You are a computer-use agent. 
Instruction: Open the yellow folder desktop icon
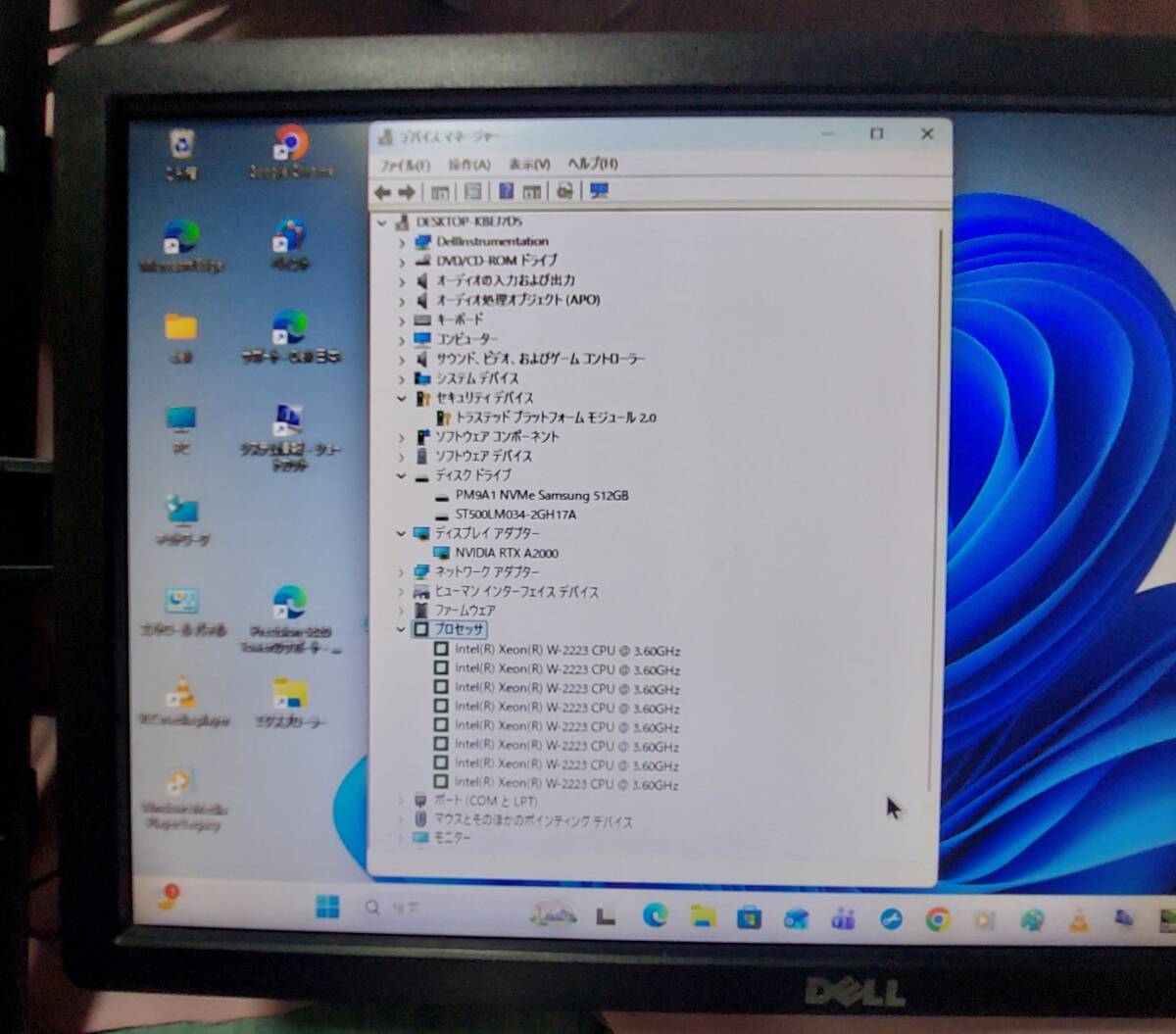[181, 337]
